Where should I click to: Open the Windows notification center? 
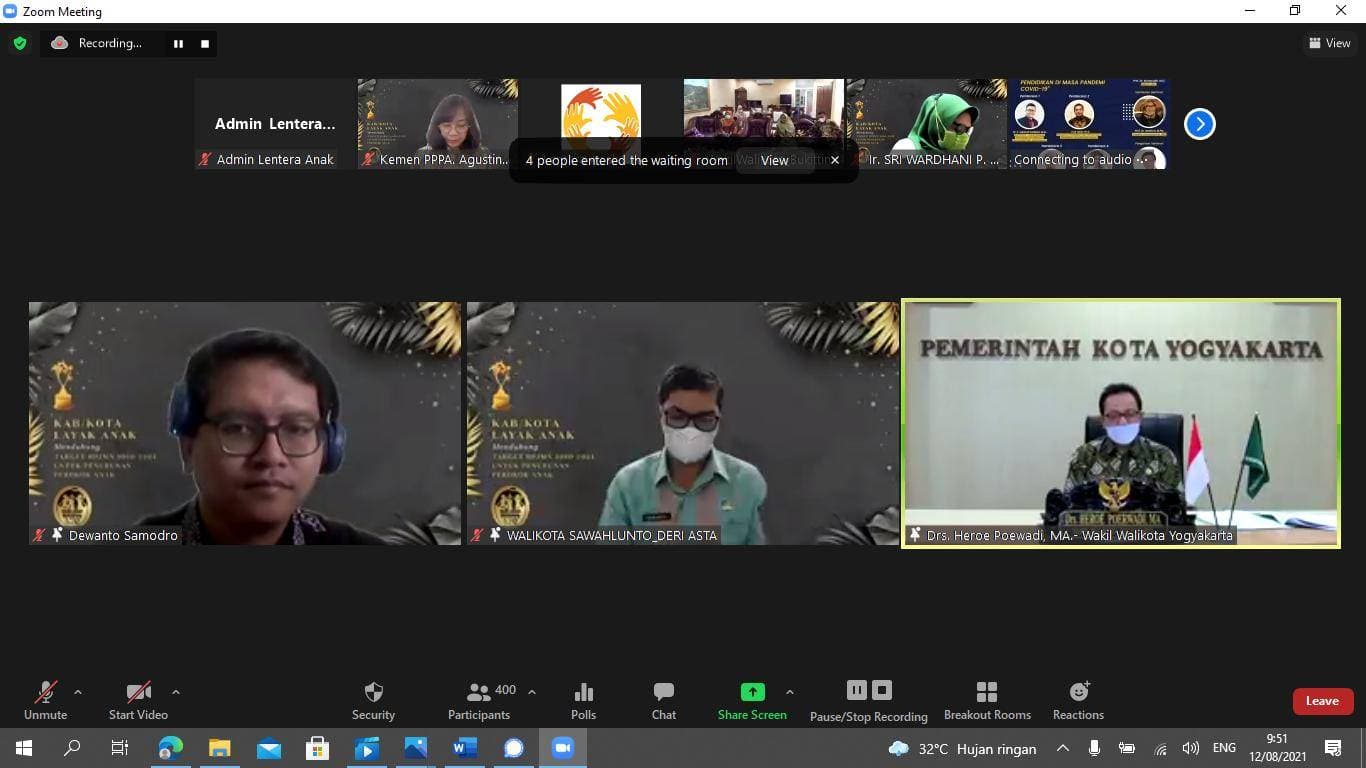pyautogui.click(x=1332, y=748)
